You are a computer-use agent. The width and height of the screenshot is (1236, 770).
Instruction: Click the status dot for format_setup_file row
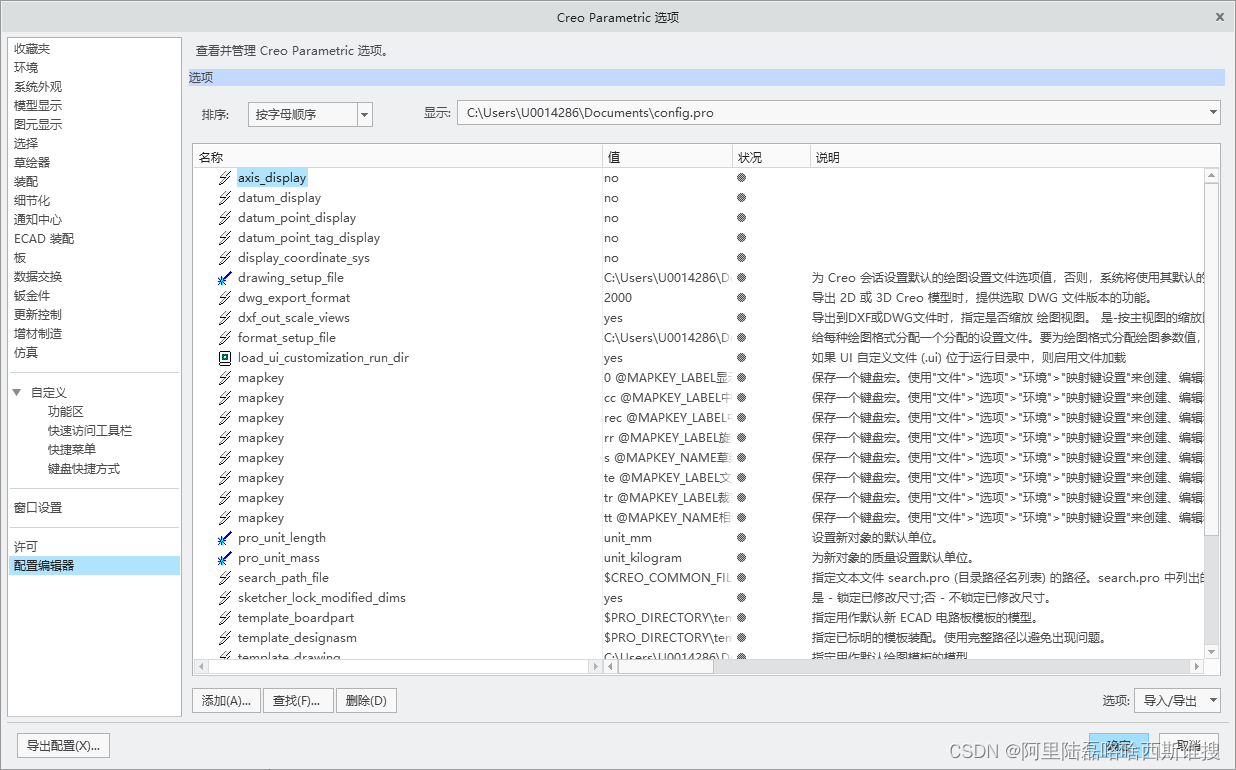pyautogui.click(x=742, y=338)
